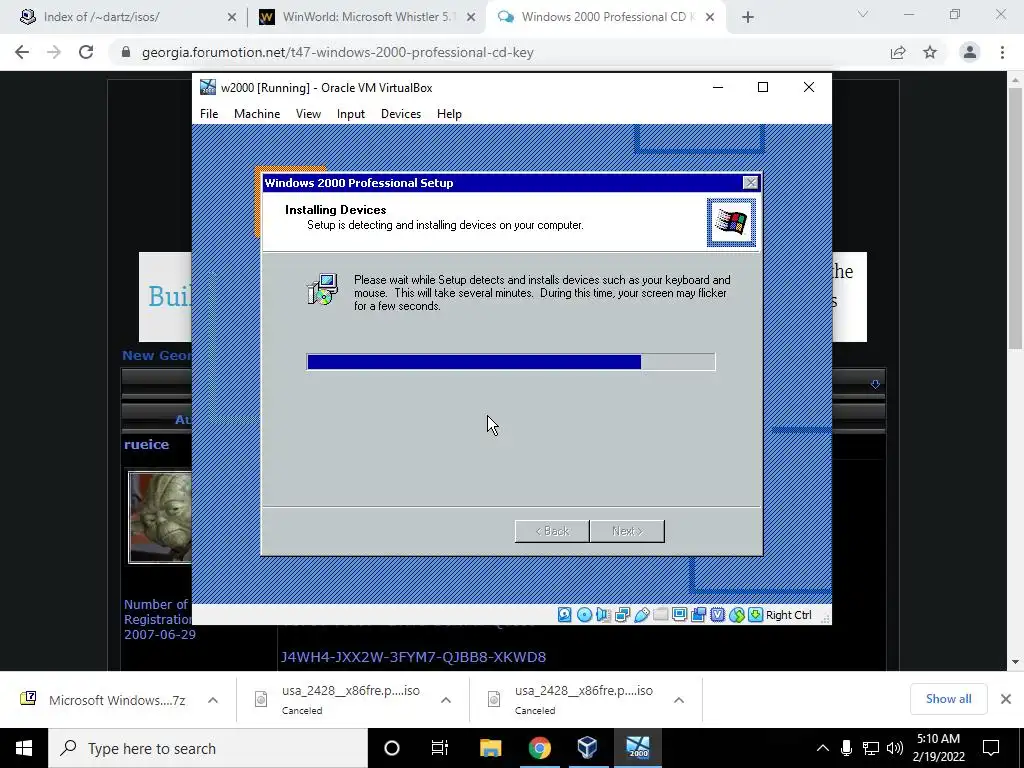Open the VirtualBox Machine menu
The image size is (1024, 768).
tap(257, 114)
